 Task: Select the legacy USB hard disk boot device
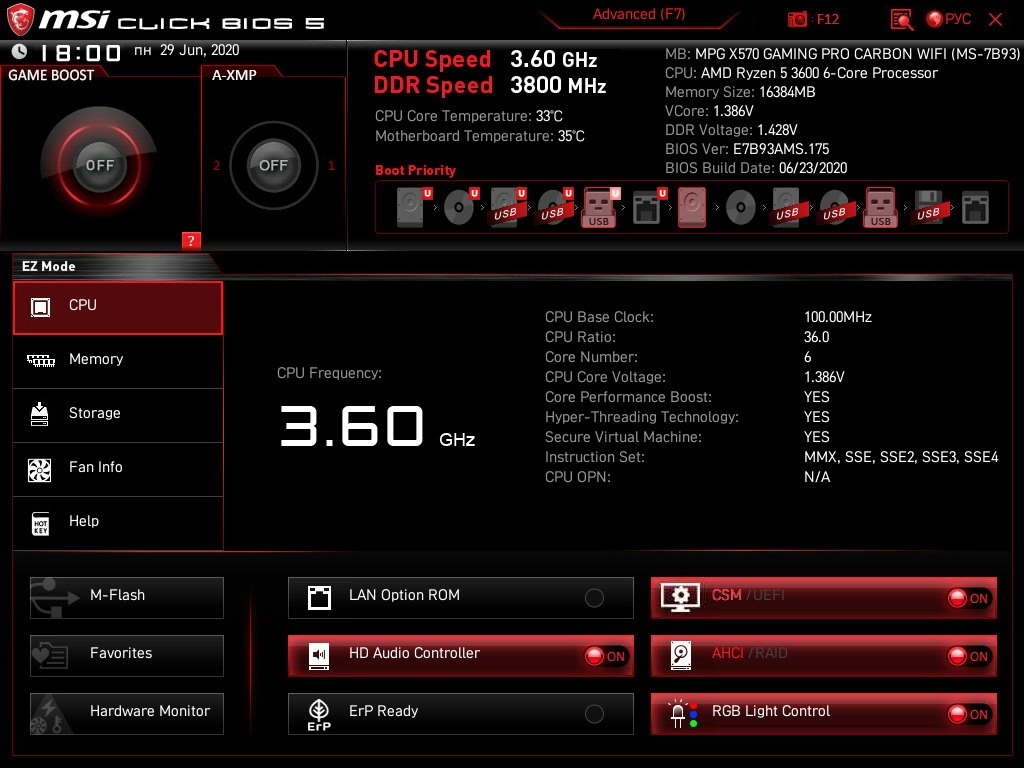788,208
